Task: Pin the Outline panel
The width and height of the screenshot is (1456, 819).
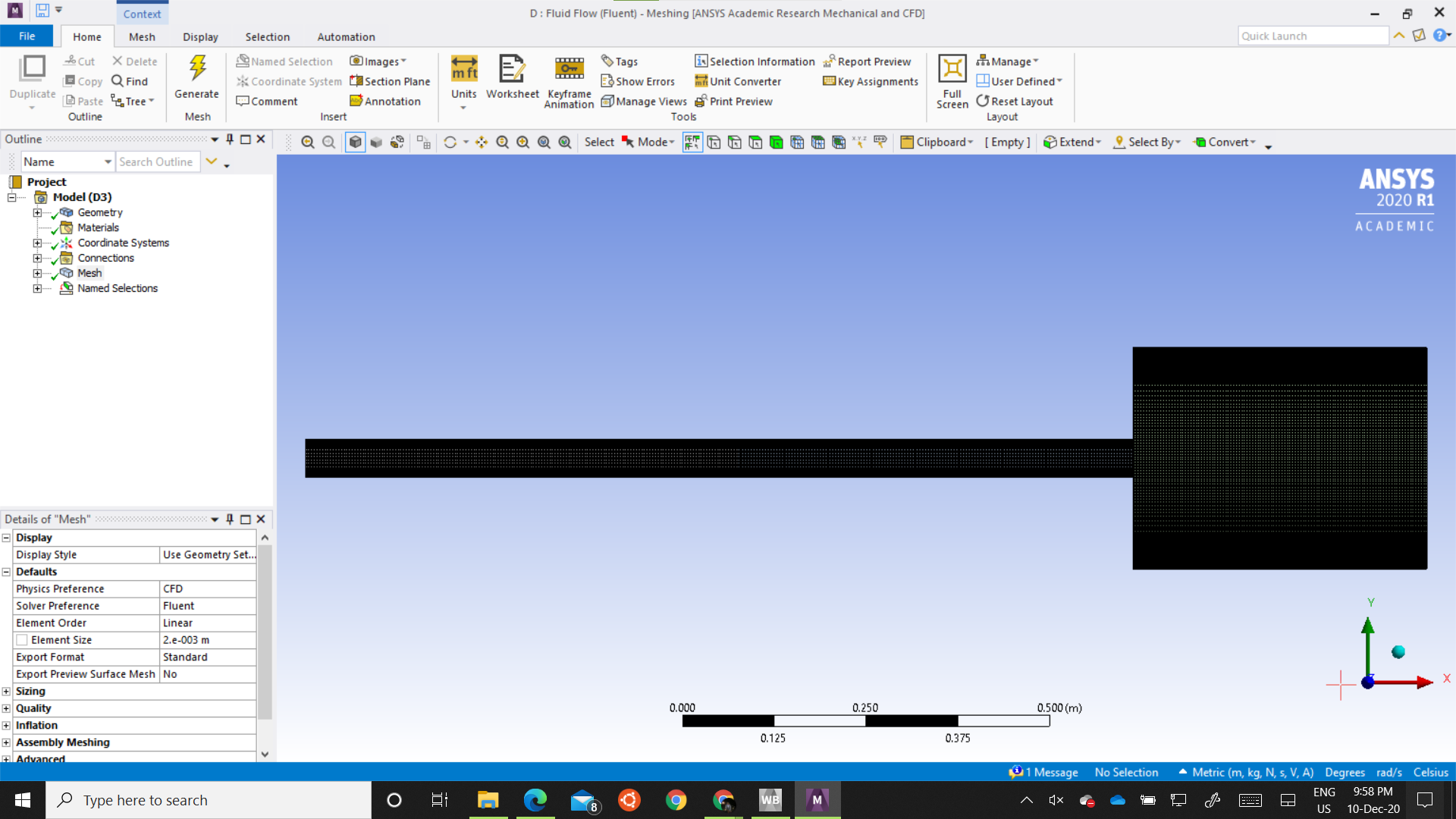Action: click(x=230, y=139)
